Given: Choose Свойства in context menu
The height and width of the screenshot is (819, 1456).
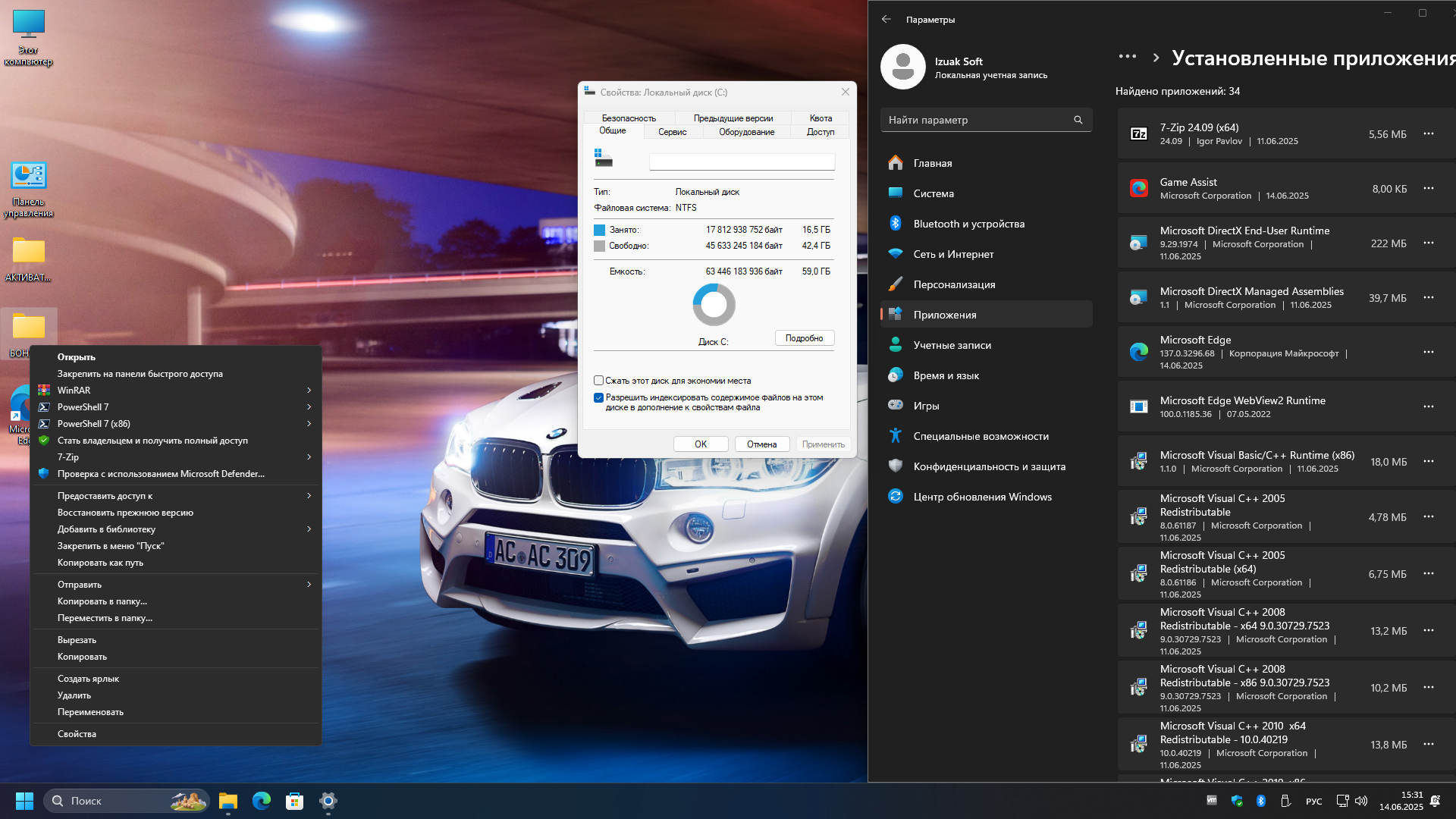Looking at the screenshot, I should 176,734.
